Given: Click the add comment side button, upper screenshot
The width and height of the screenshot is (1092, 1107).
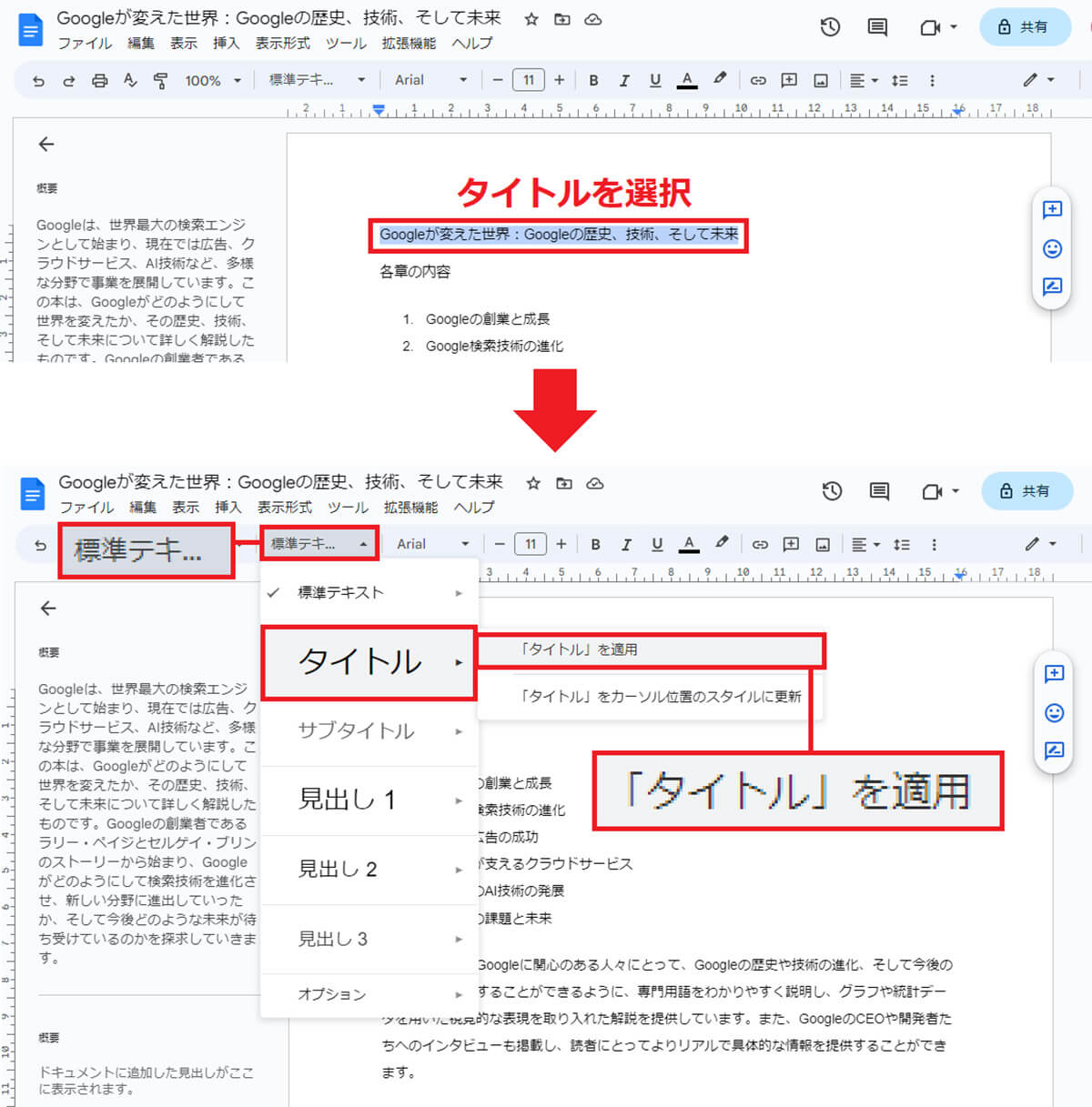Looking at the screenshot, I should (x=1052, y=210).
